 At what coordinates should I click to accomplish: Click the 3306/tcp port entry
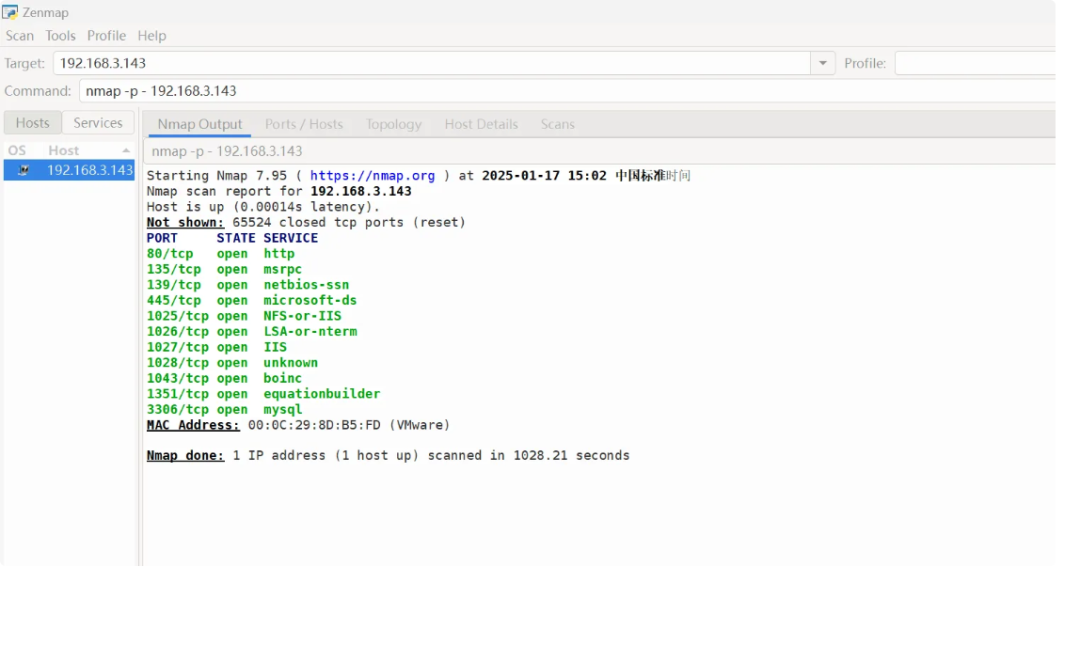tap(178, 409)
